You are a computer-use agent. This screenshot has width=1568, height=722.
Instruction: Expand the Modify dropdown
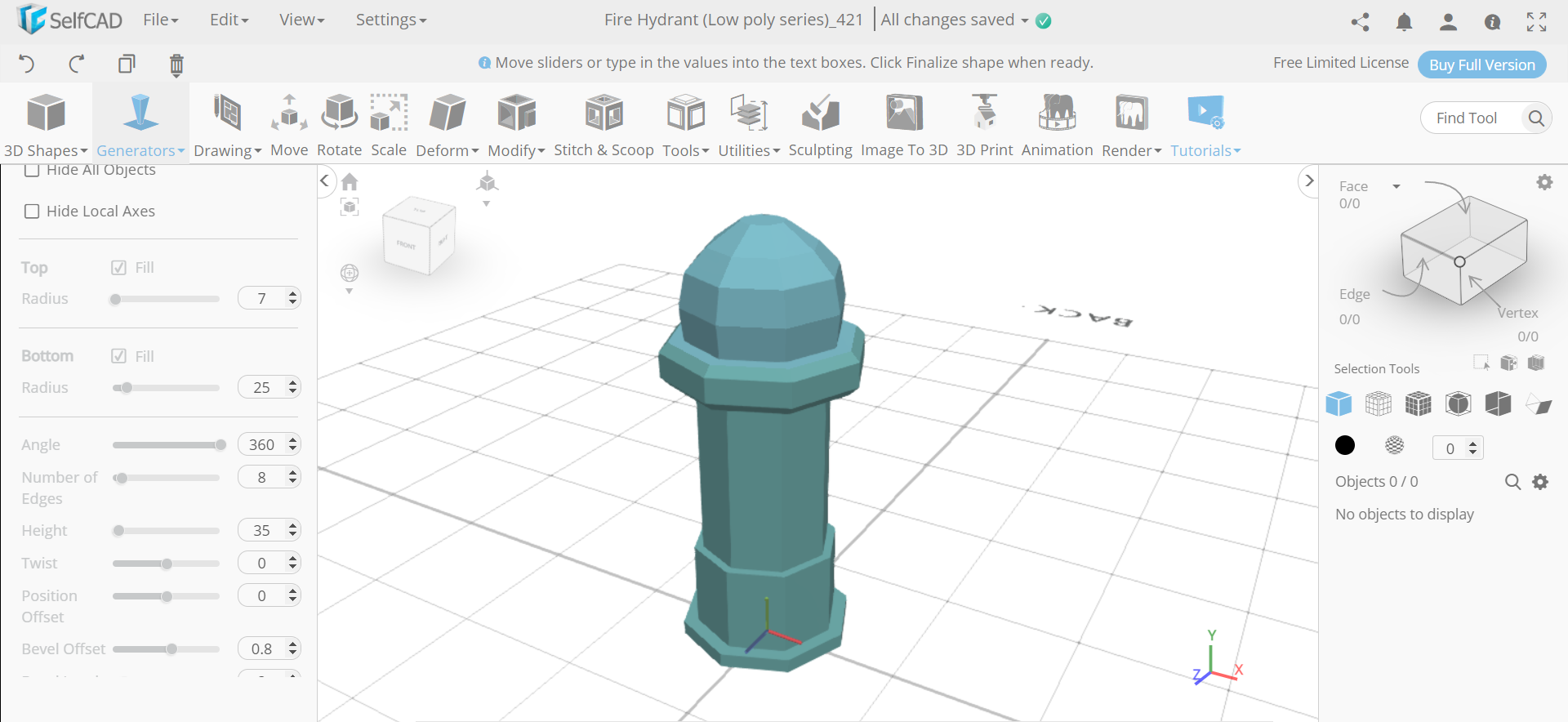coord(516,150)
